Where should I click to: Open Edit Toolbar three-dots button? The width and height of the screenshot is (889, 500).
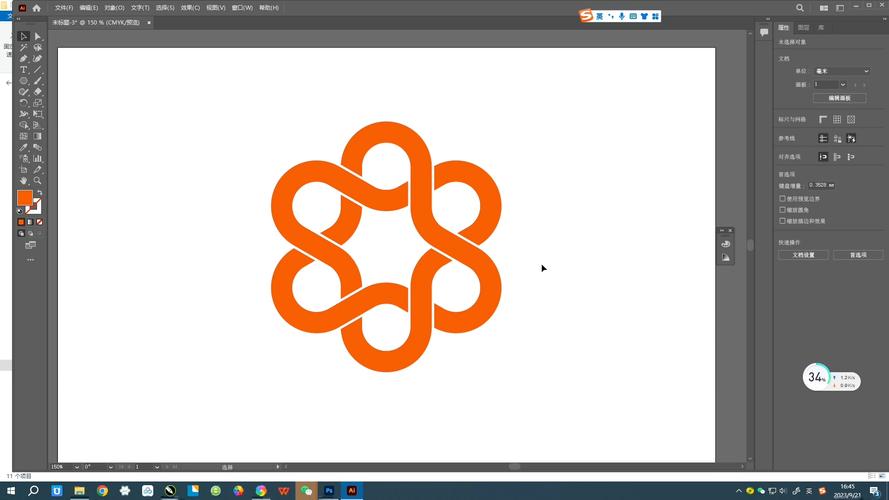coord(31,260)
